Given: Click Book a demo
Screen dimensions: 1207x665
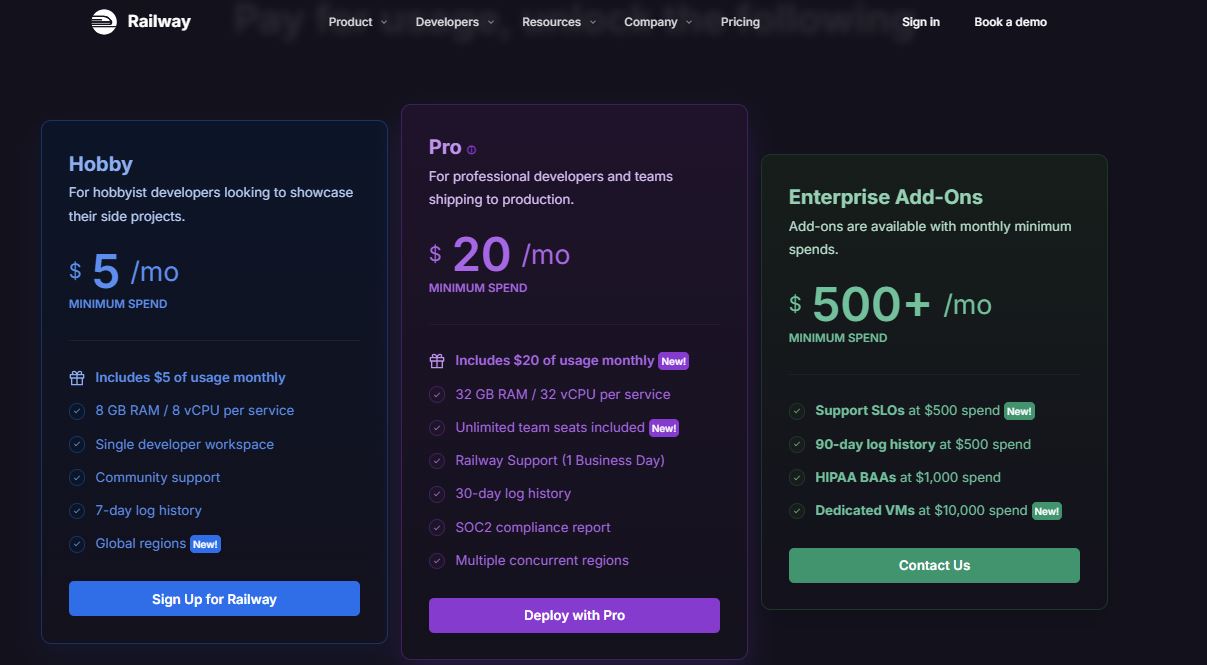Looking at the screenshot, I should (1011, 22).
